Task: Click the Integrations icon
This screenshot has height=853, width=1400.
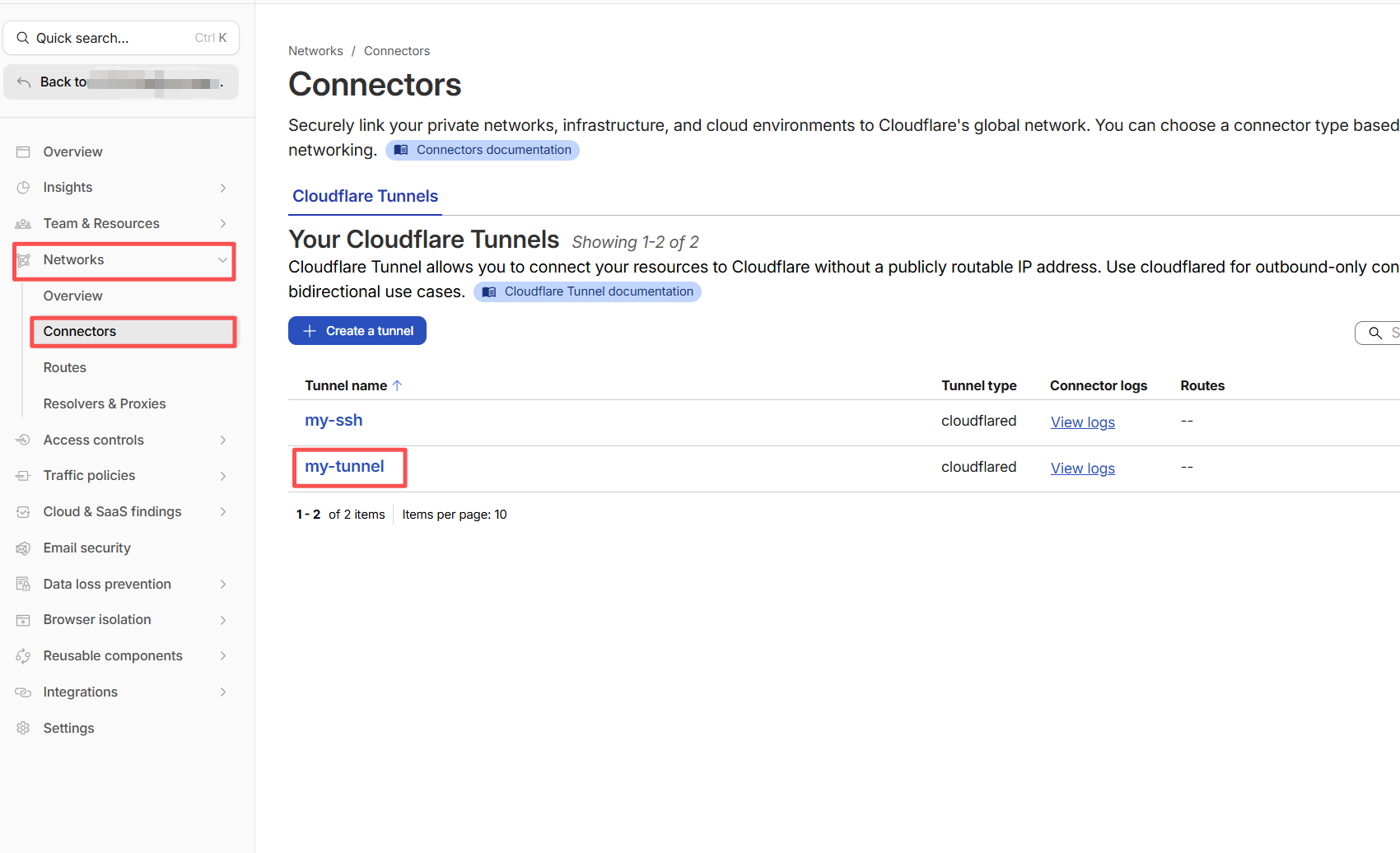Action: tap(23, 692)
